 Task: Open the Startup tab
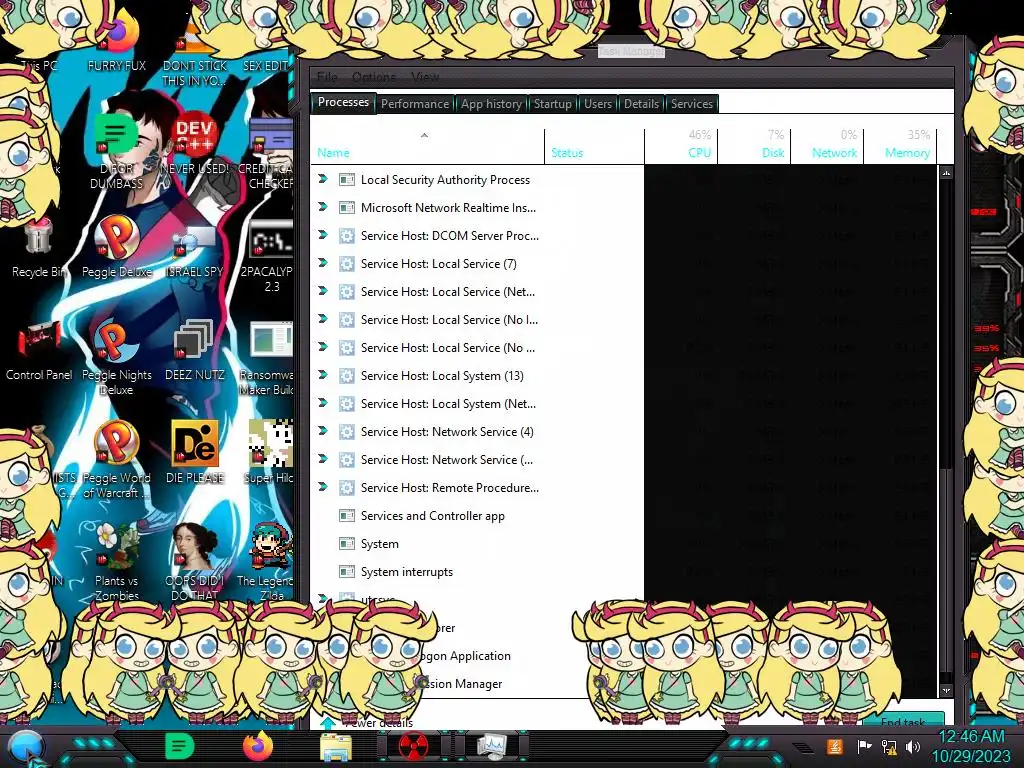[552, 104]
